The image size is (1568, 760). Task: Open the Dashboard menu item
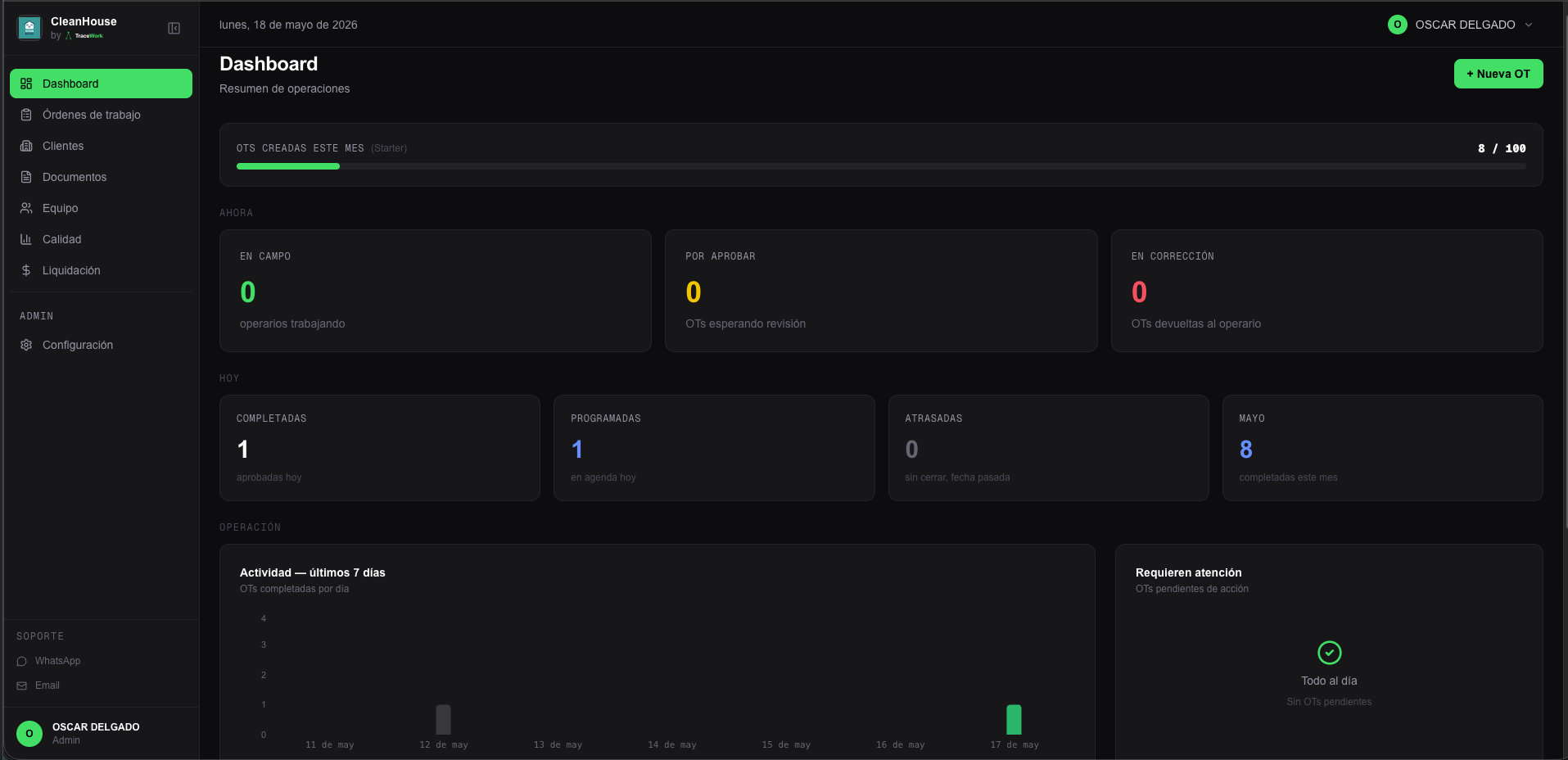point(101,84)
